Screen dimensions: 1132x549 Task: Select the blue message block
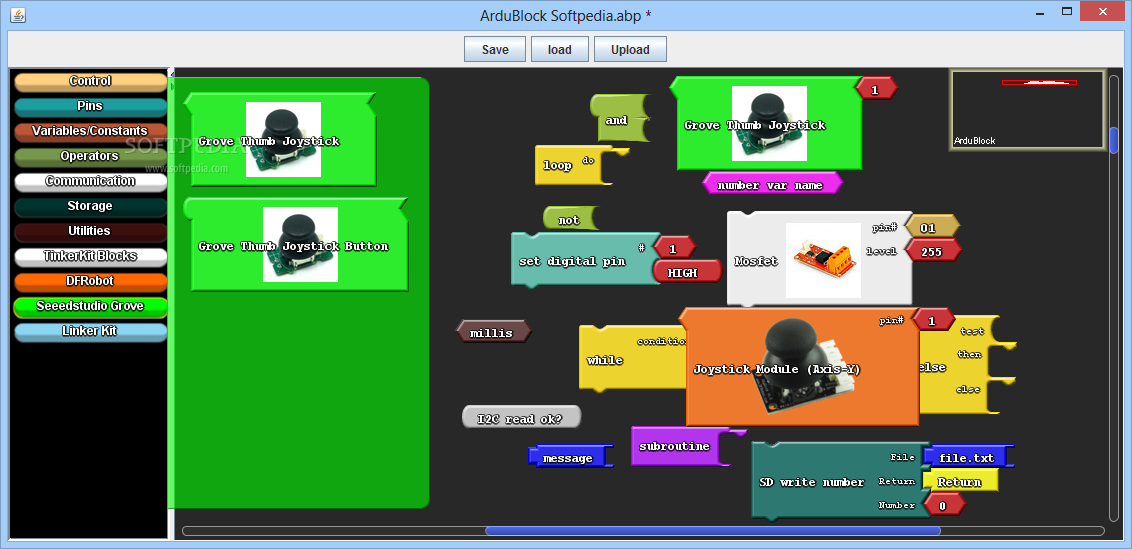569,457
